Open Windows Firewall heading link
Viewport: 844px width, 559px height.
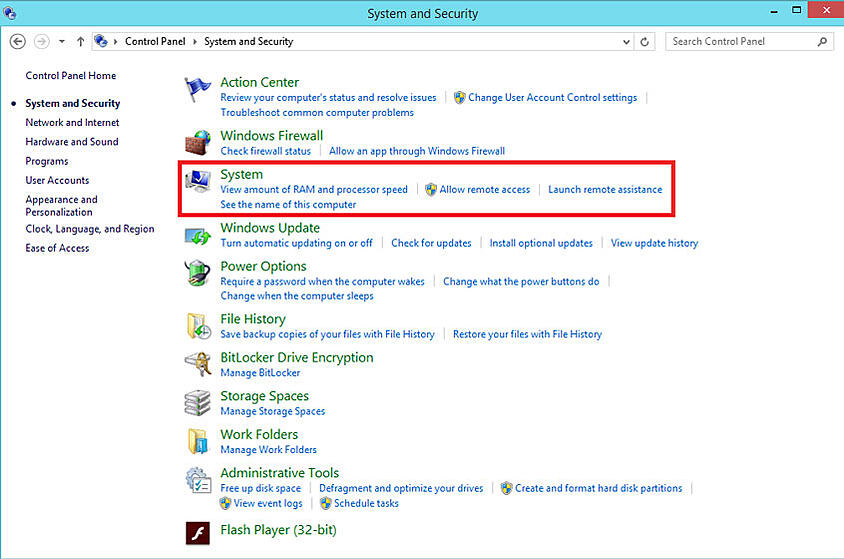click(271, 136)
